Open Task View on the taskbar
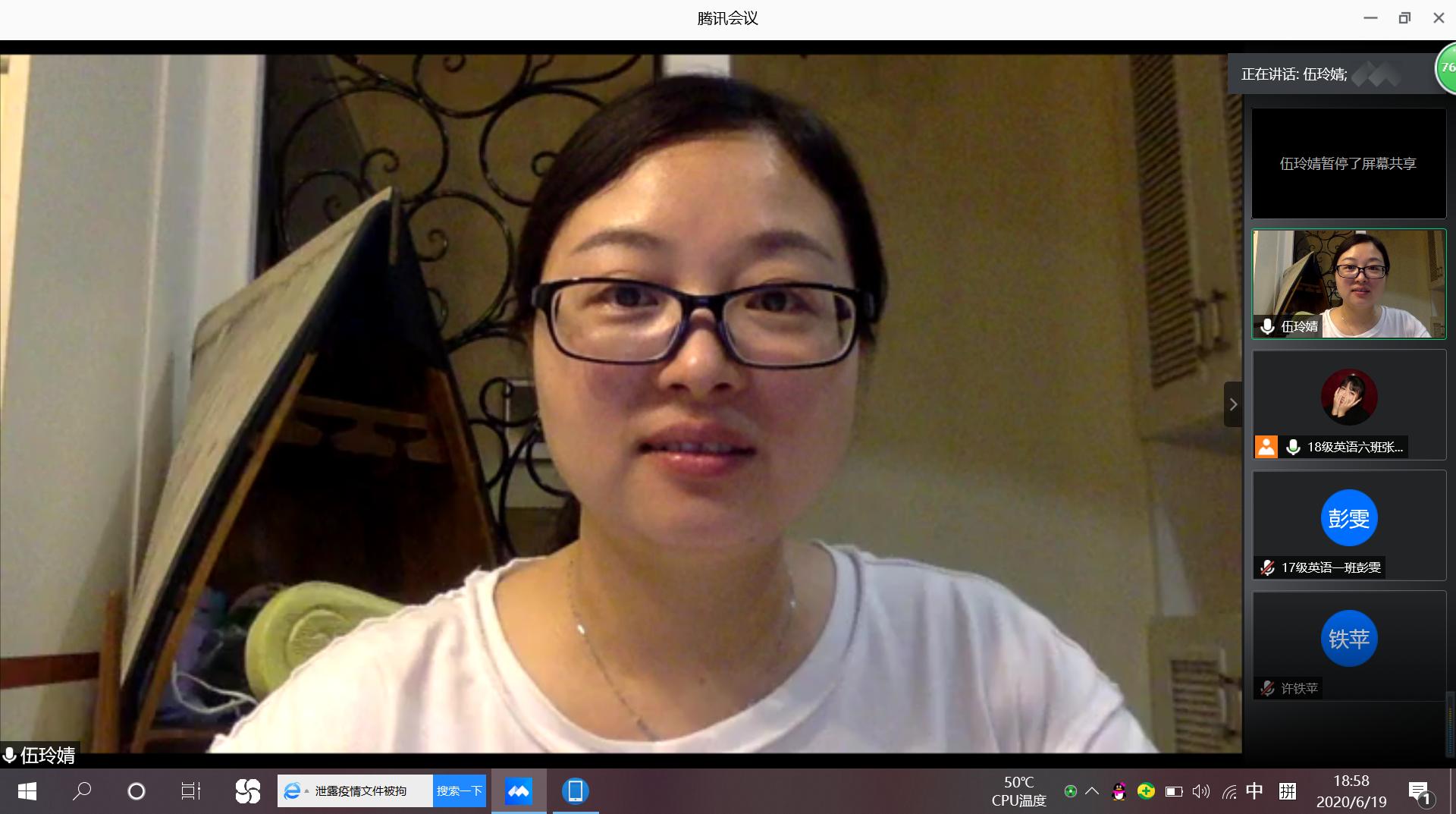 tap(191, 791)
